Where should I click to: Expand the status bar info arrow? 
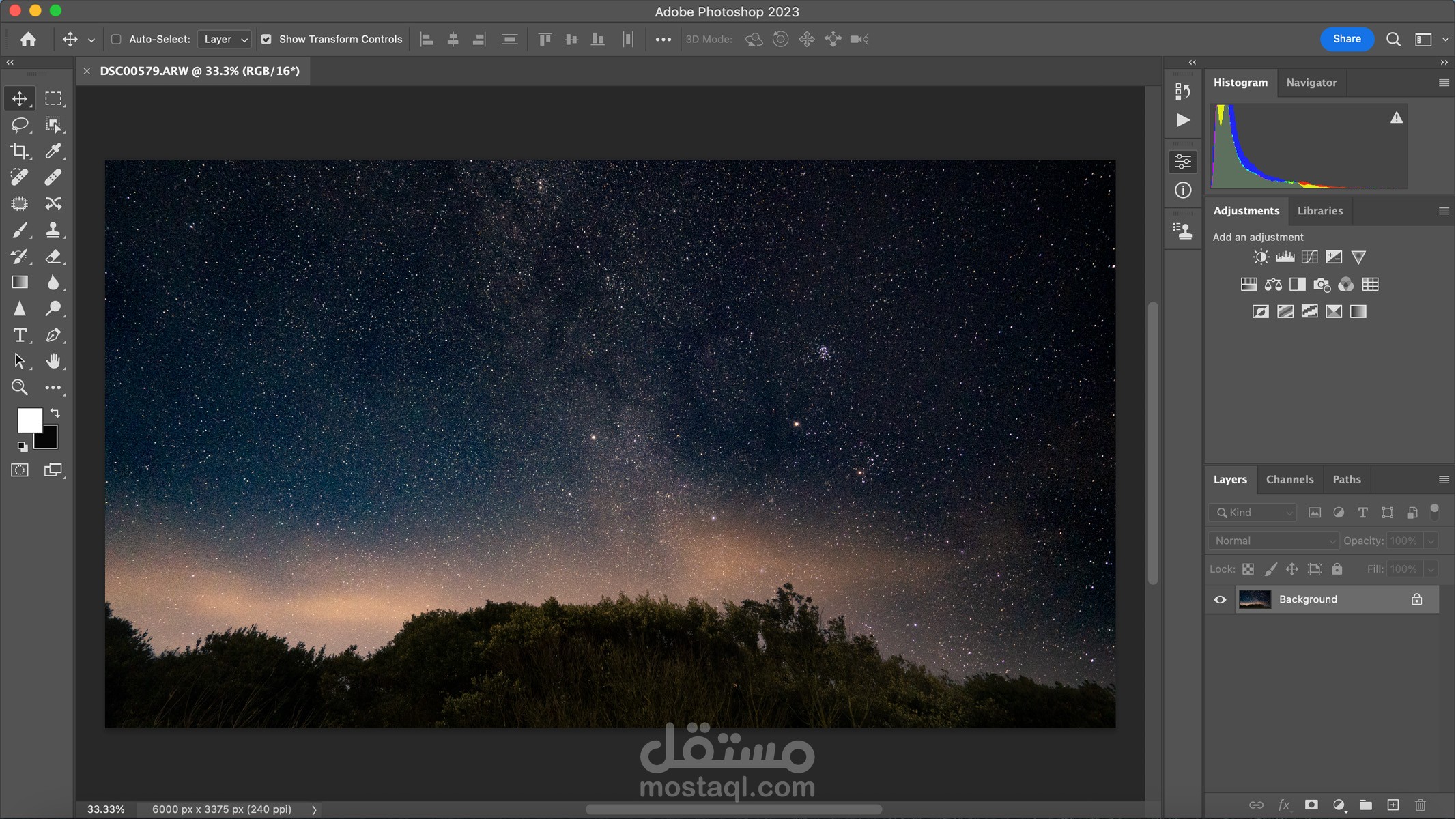pyautogui.click(x=315, y=810)
